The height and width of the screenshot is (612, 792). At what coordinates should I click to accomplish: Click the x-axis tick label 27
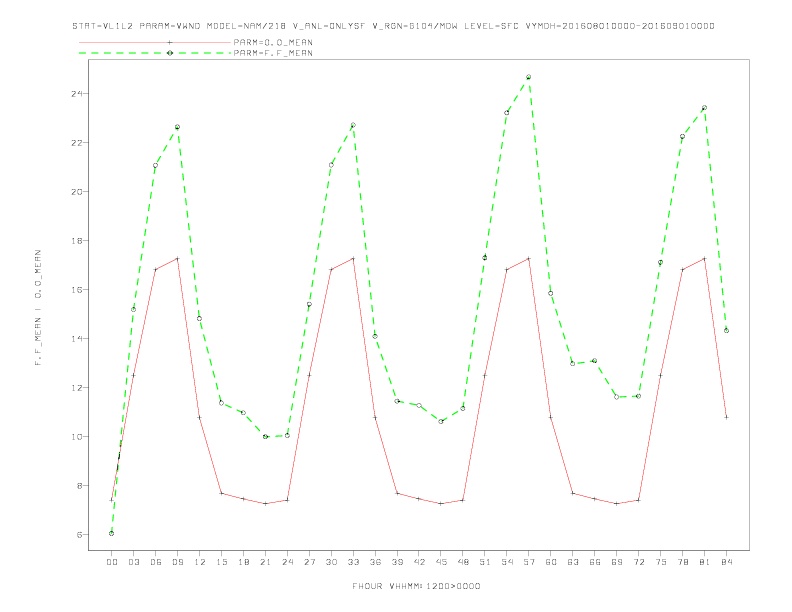coord(309,562)
